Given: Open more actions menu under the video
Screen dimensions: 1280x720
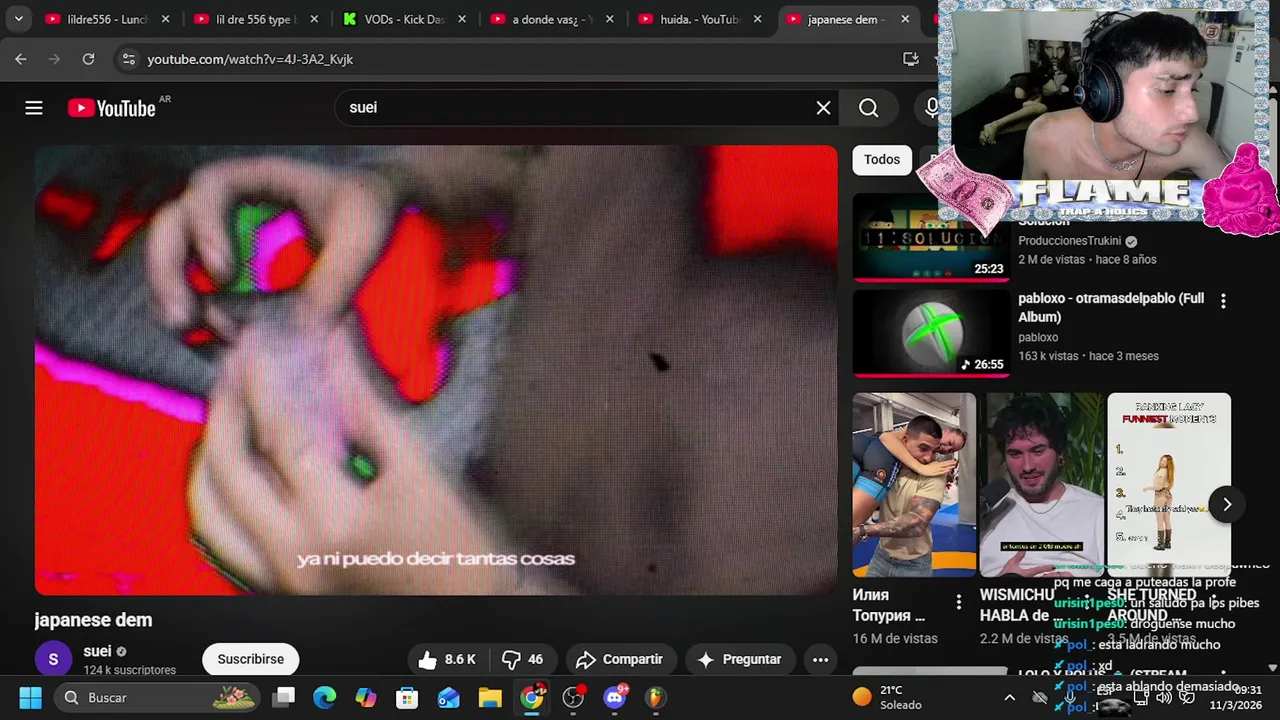Looking at the screenshot, I should click(x=820, y=659).
